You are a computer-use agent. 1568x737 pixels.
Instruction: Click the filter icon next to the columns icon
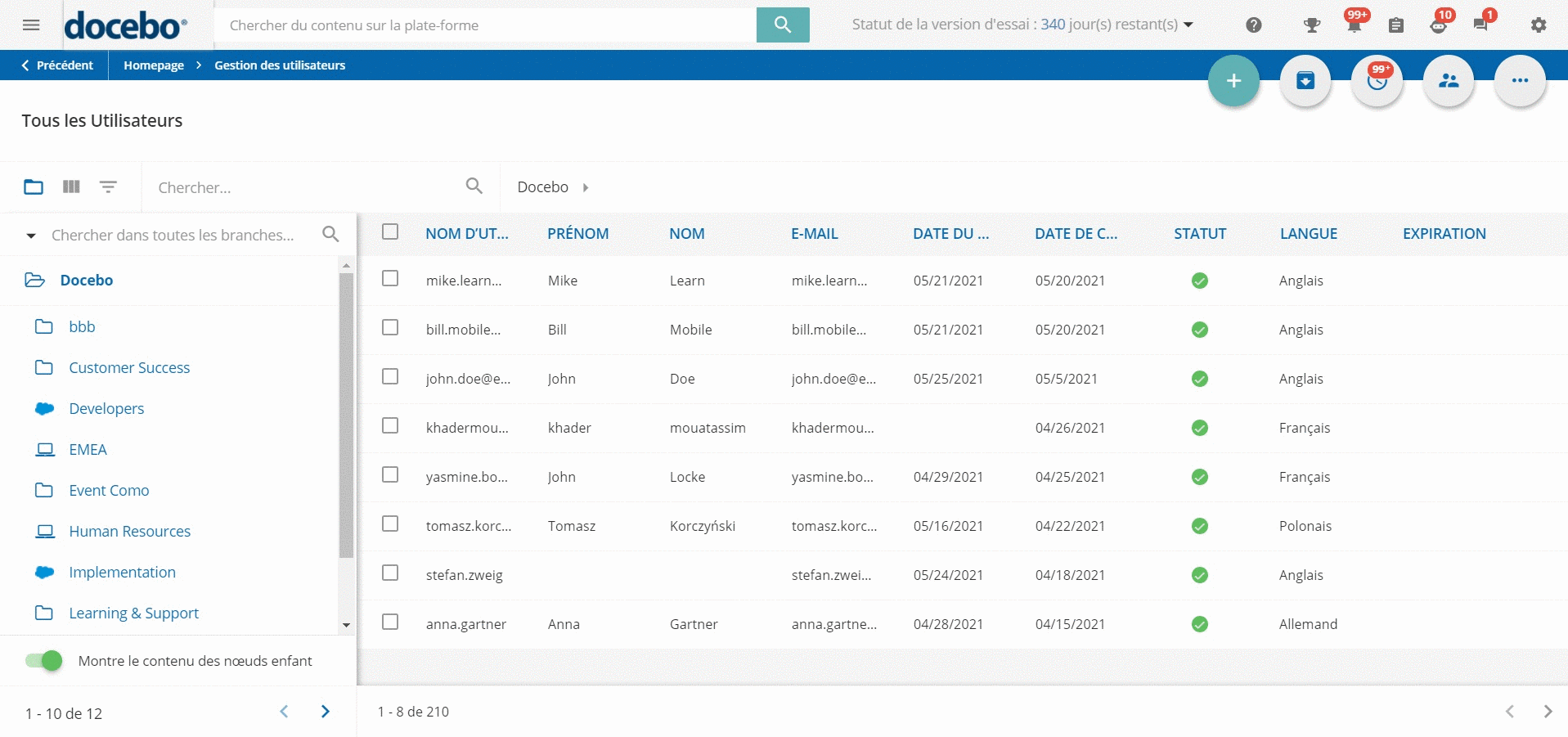coord(109,186)
